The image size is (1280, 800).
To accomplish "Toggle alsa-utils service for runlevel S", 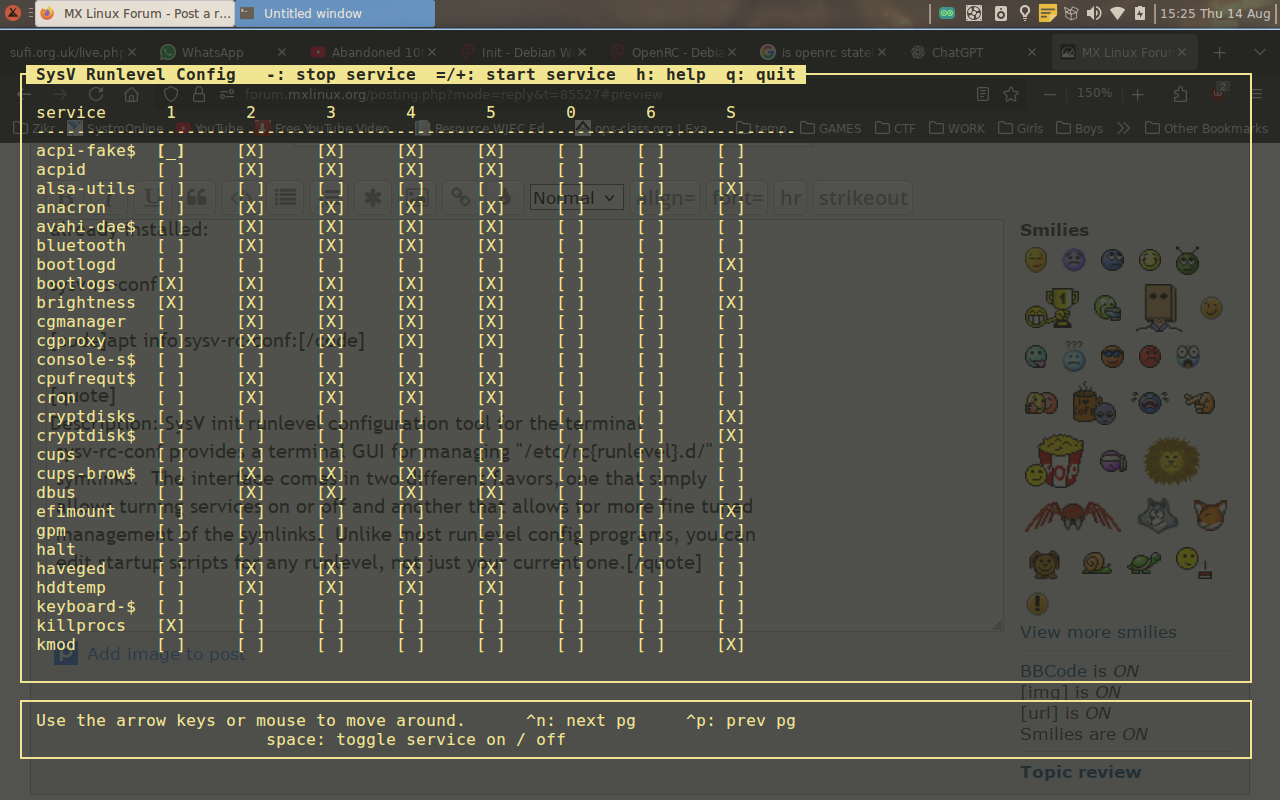I will pyautogui.click(x=731, y=188).
